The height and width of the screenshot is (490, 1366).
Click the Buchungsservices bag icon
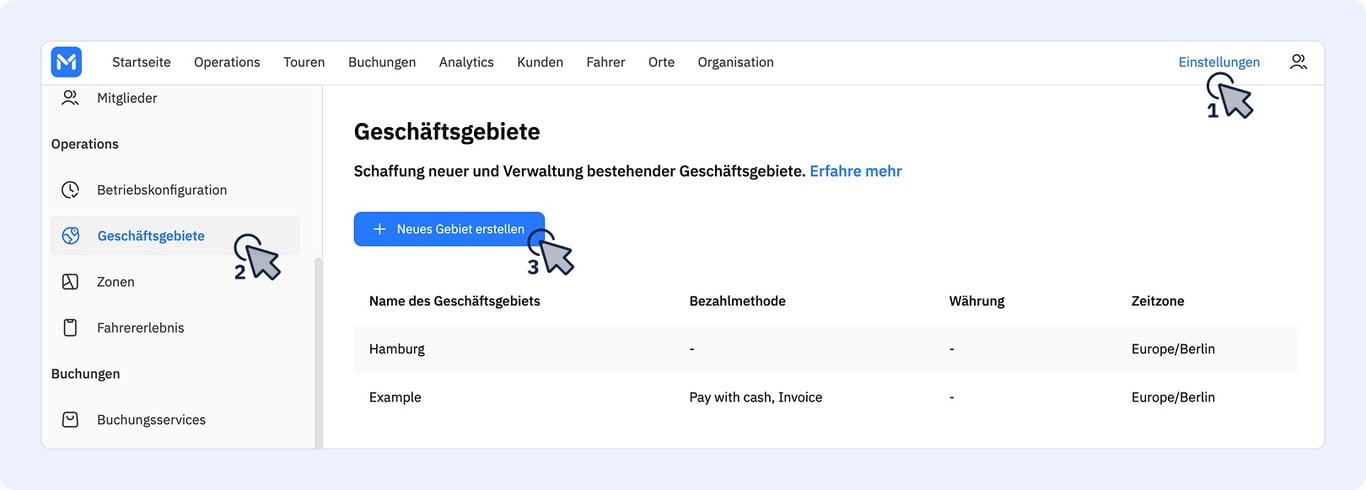70,420
